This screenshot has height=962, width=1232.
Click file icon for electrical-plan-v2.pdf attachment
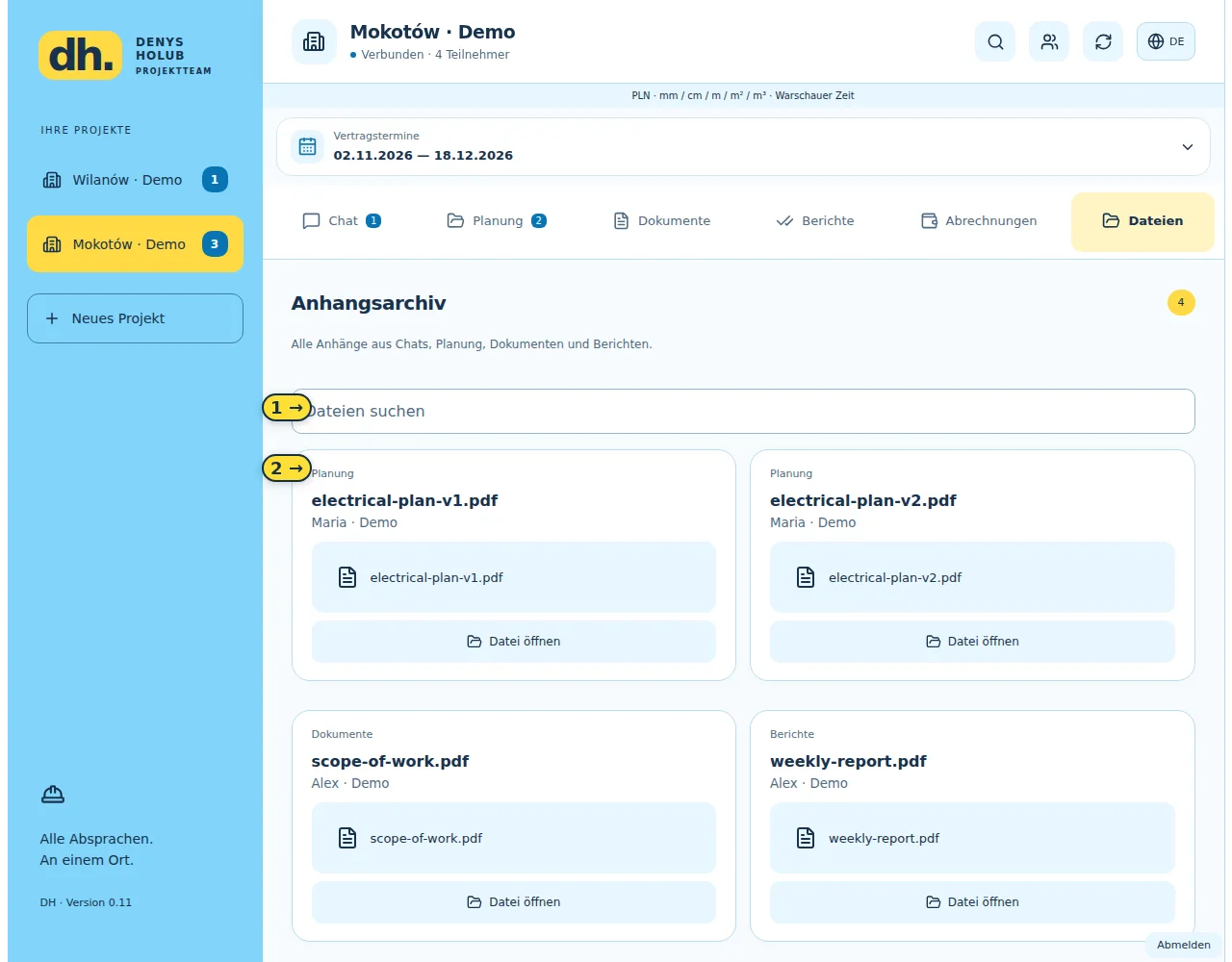[x=806, y=577]
